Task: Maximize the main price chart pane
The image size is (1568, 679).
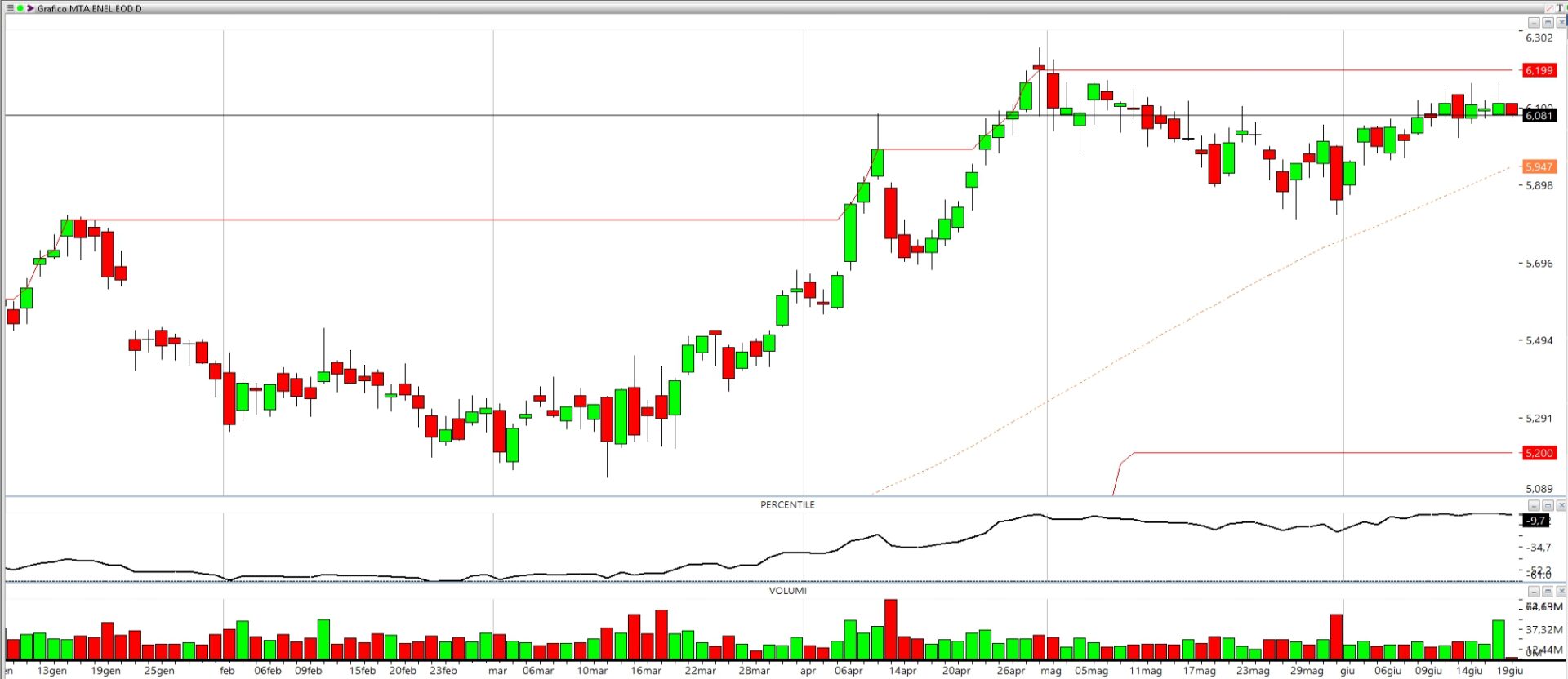Action: pos(1548,23)
